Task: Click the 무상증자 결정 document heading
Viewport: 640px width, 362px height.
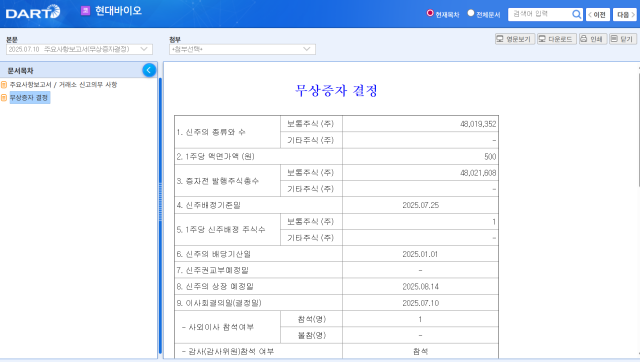Action: coord(336,90)
